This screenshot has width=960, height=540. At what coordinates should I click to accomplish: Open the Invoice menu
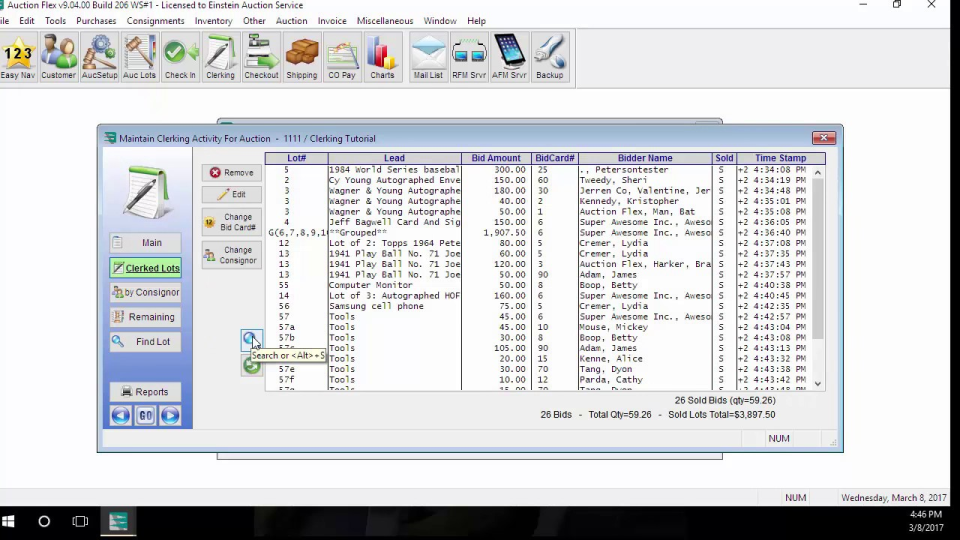click(332, 21)
